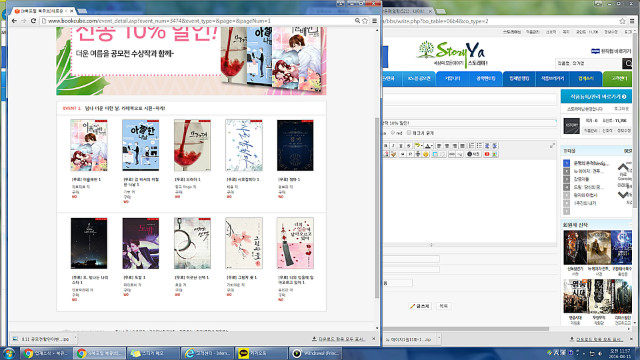The height and width of the screenshot is (360, 640).
Task: Insert a numbered list in editor
Action: point(471,146)
